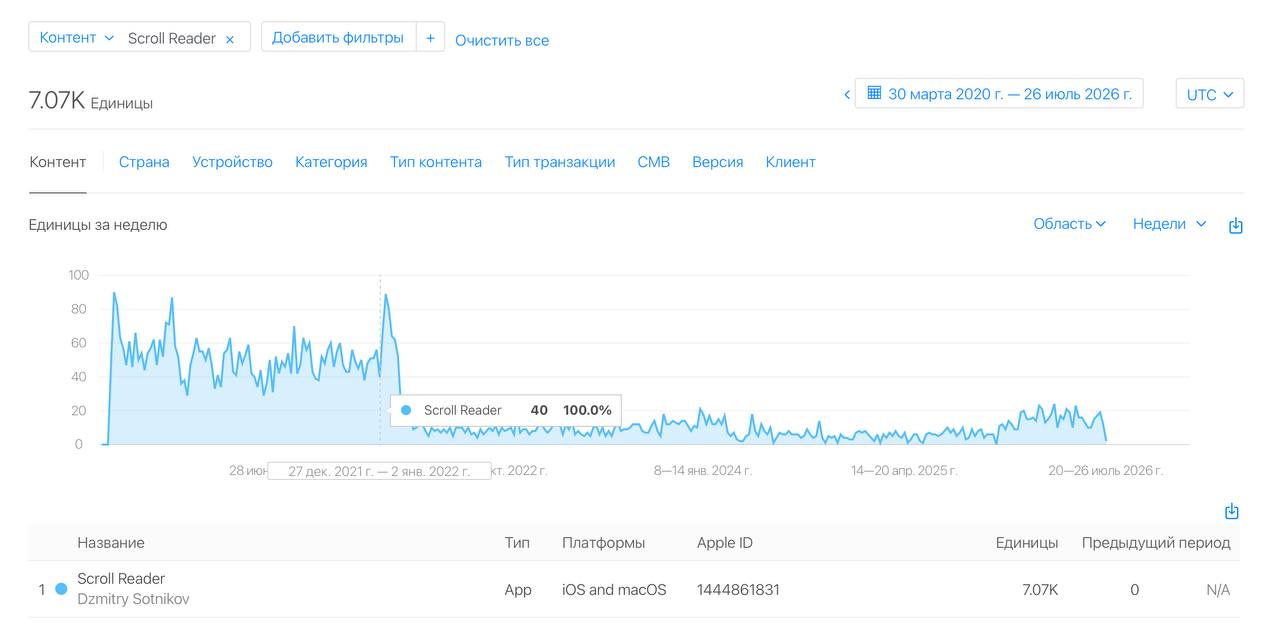Click the Очистить все link
This screenshot has width=1280, height=642.
coord(502,40)
